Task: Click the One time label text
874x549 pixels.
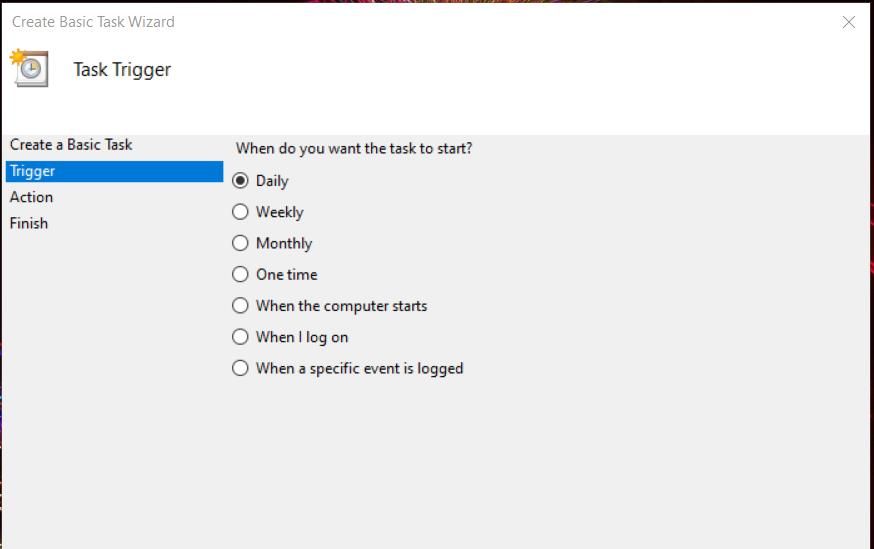Action: click(286, 274)
